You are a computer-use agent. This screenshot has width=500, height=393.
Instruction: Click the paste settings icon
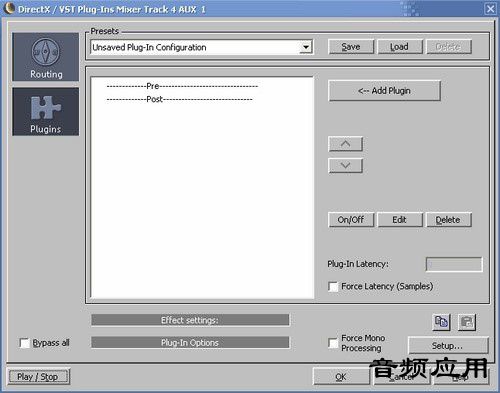[x=467, y=322]
